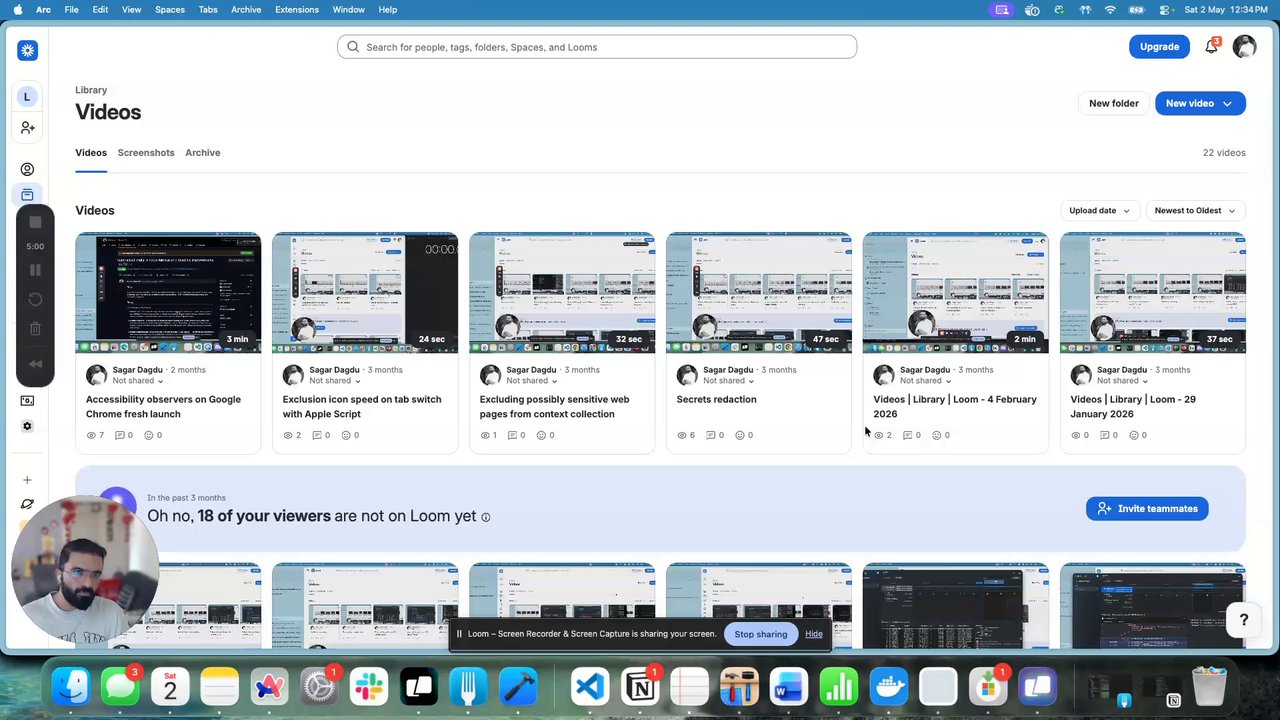Click 'Stop sharing' in the sharing bar
This screenshot has width=1280, height=720.
coord(761,634)
